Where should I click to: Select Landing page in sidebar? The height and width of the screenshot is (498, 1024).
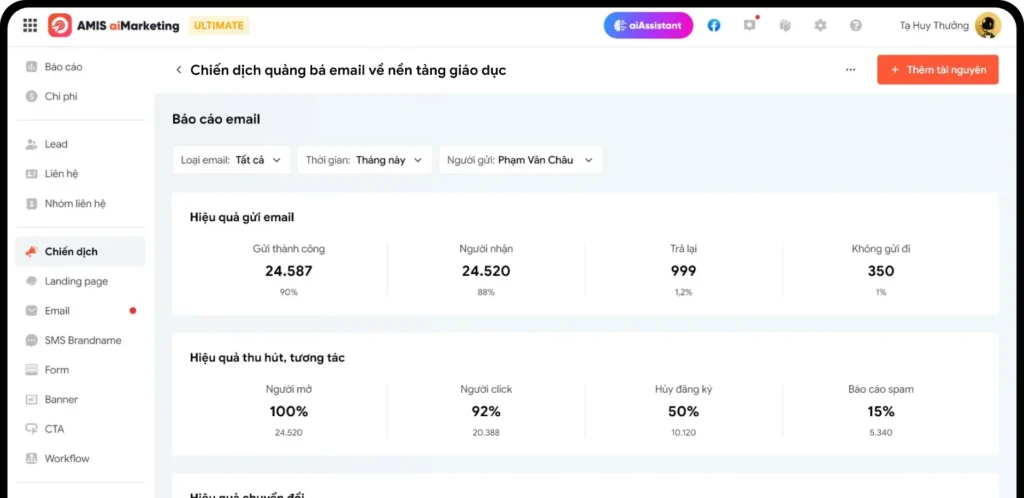click(x=76, y=282)
